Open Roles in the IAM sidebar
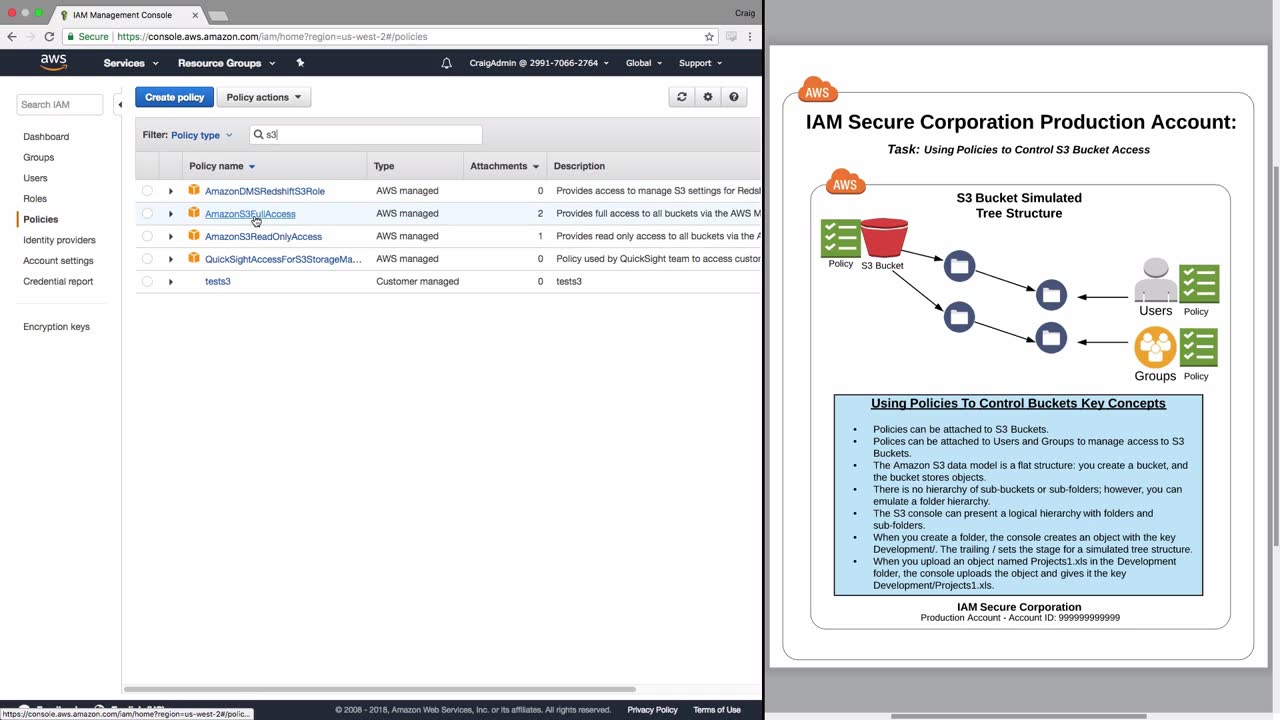 coord(35,199)
